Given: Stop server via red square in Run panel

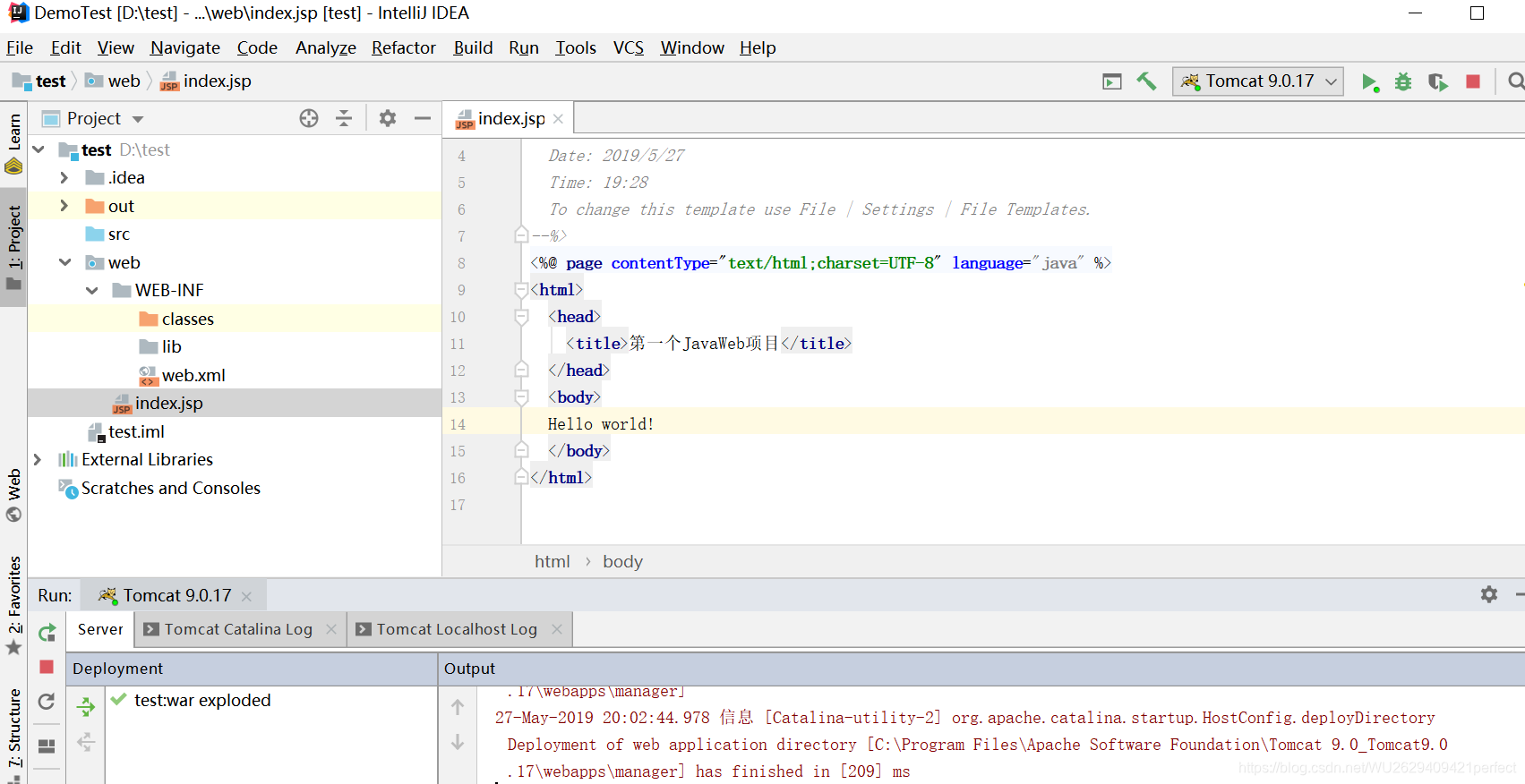Looking at the screenshot, I should 47,667.
